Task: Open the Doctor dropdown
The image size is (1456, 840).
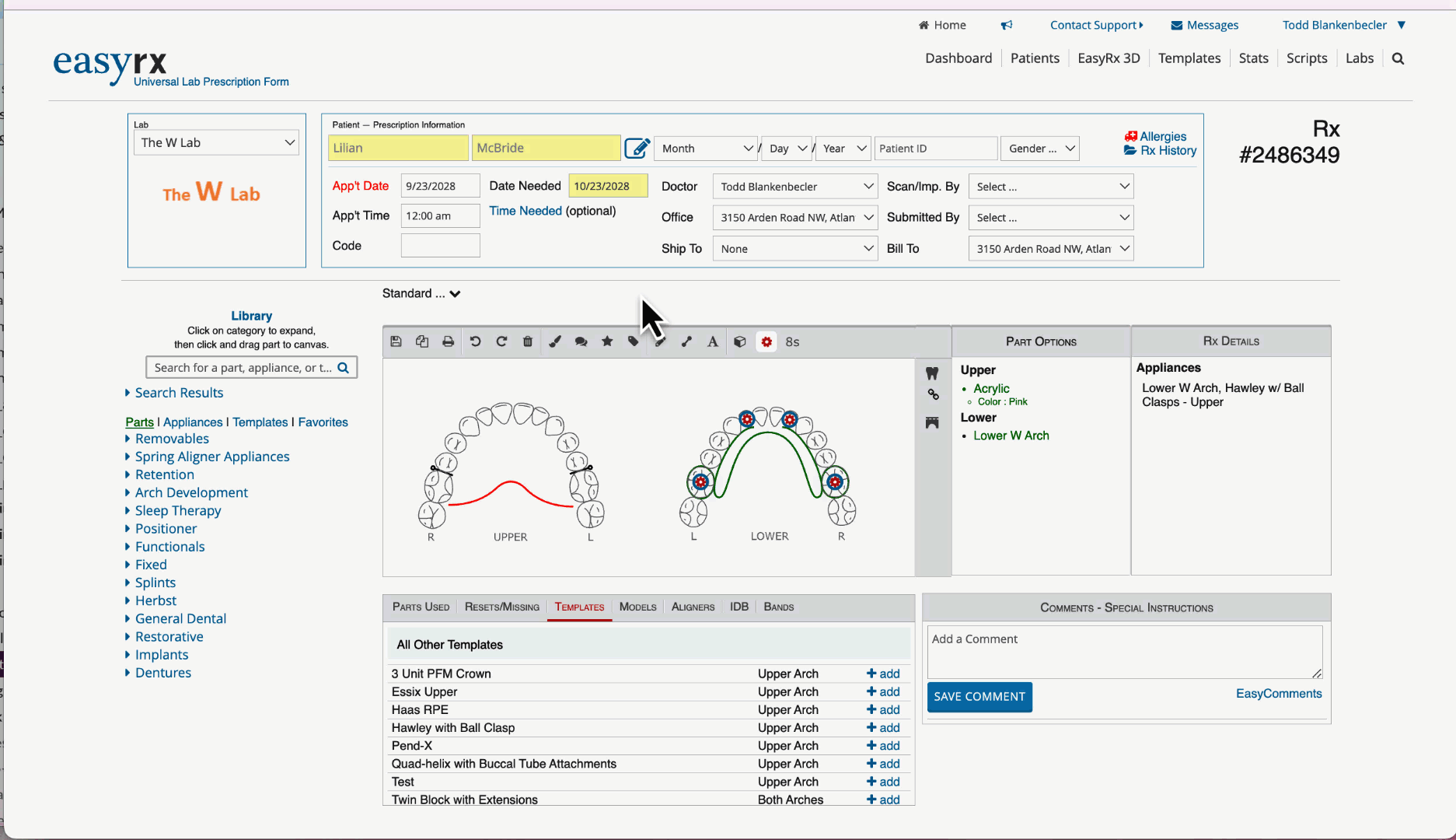Action: [795, 187]
